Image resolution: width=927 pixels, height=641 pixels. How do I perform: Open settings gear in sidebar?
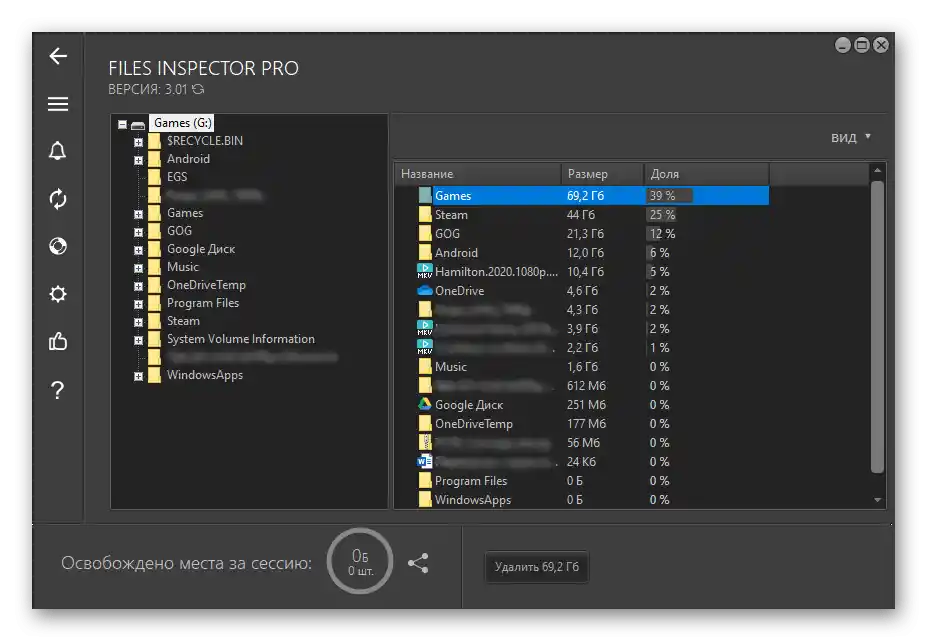point(58,294)
